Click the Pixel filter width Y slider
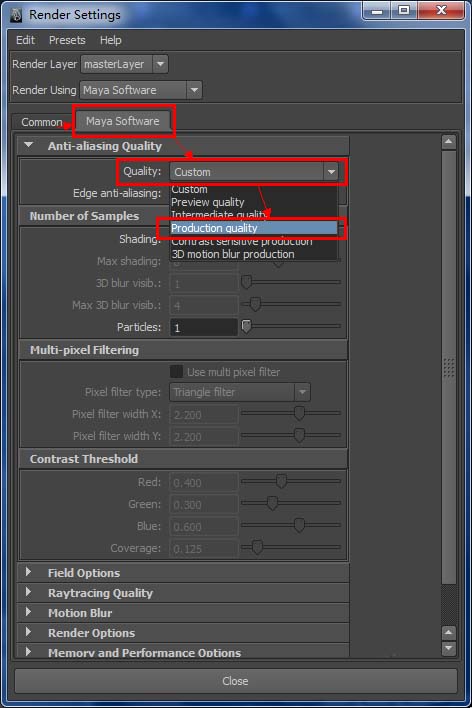Viewport: 472px width, 708px height. click(291, 435)
